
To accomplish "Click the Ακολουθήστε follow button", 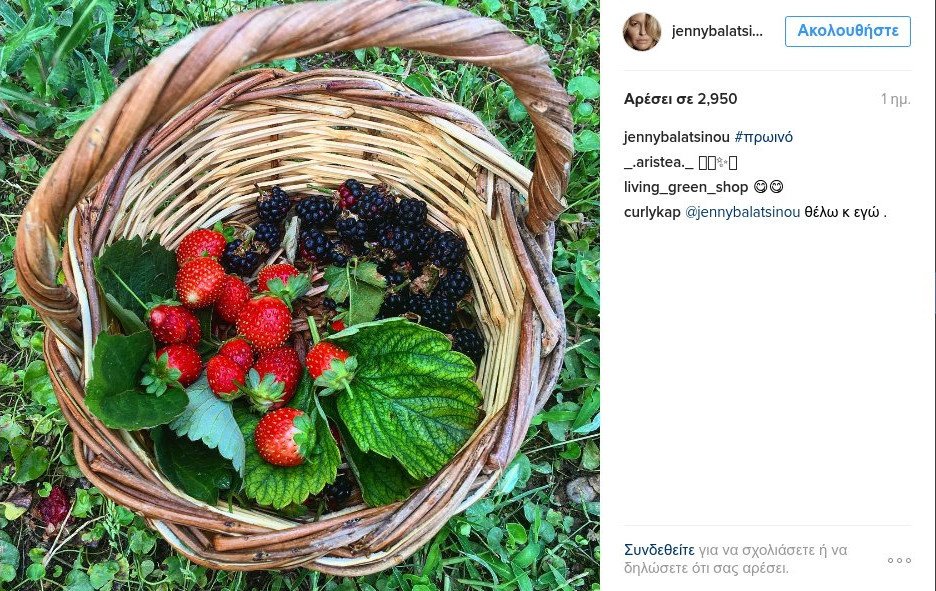I will tap(848, 31).
